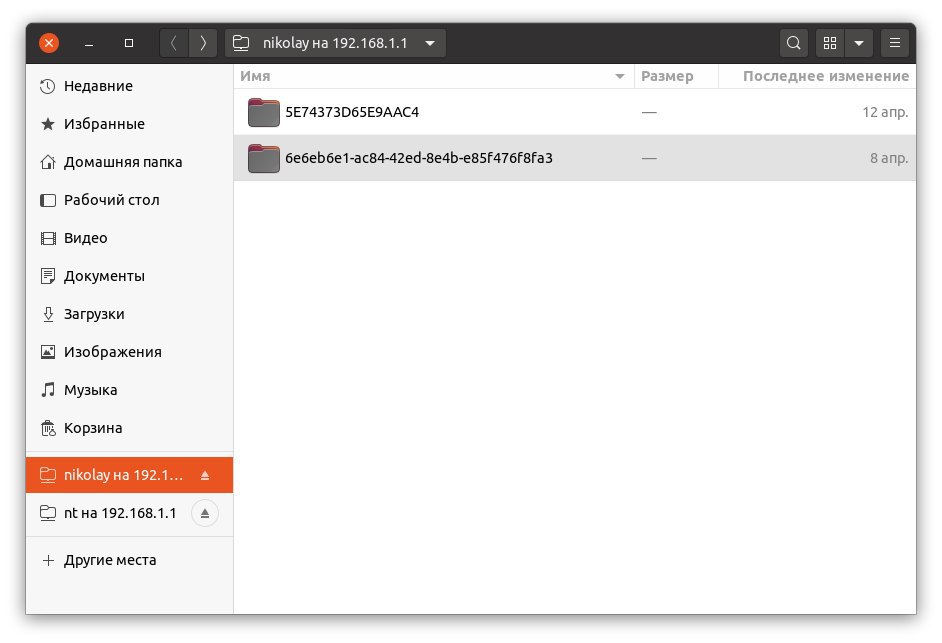Eject the nikolay network share
This screenshot has height=643, width=942.
pyautogui.click(x=205, y=475)
